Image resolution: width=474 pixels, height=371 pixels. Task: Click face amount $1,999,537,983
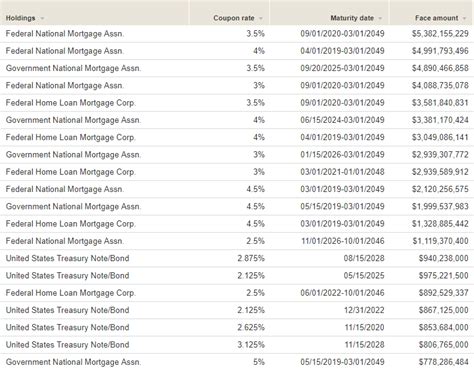tap(440, 207)
